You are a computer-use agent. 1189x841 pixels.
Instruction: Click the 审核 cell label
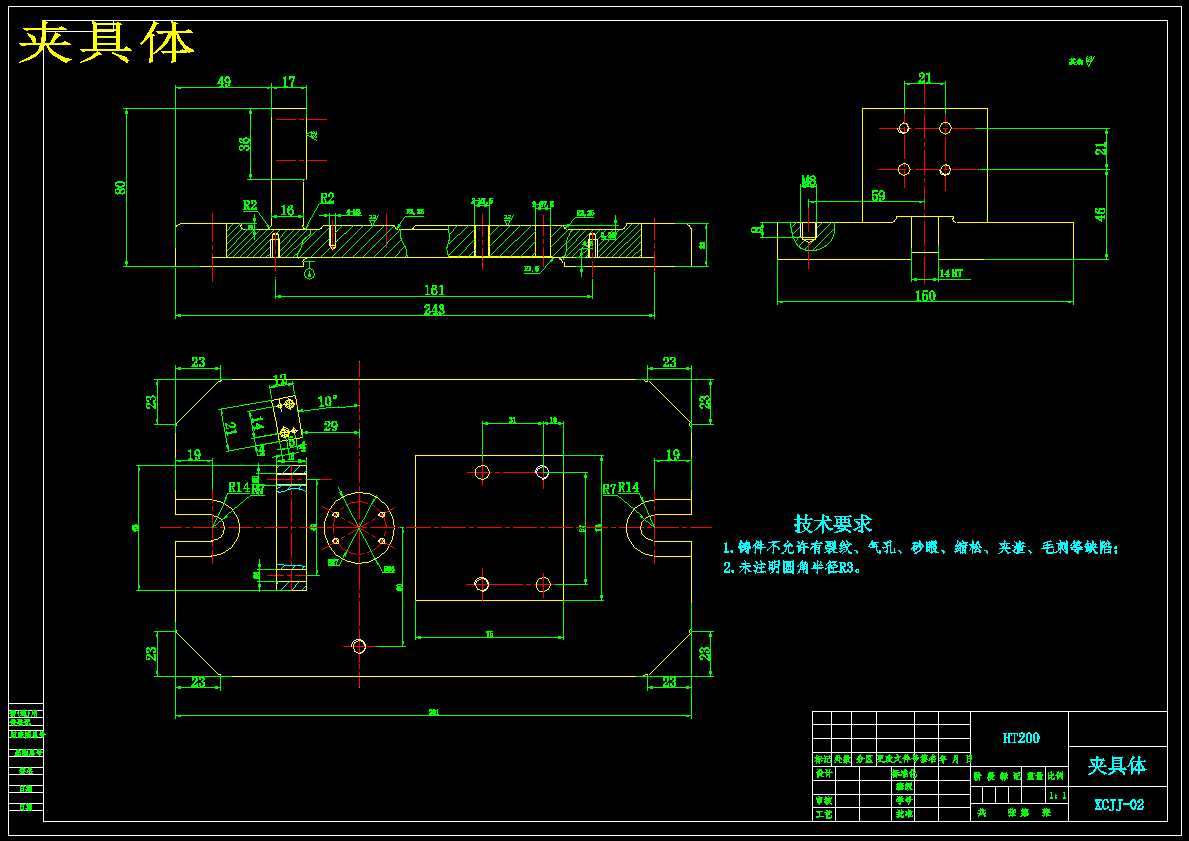tap(824, 800)
